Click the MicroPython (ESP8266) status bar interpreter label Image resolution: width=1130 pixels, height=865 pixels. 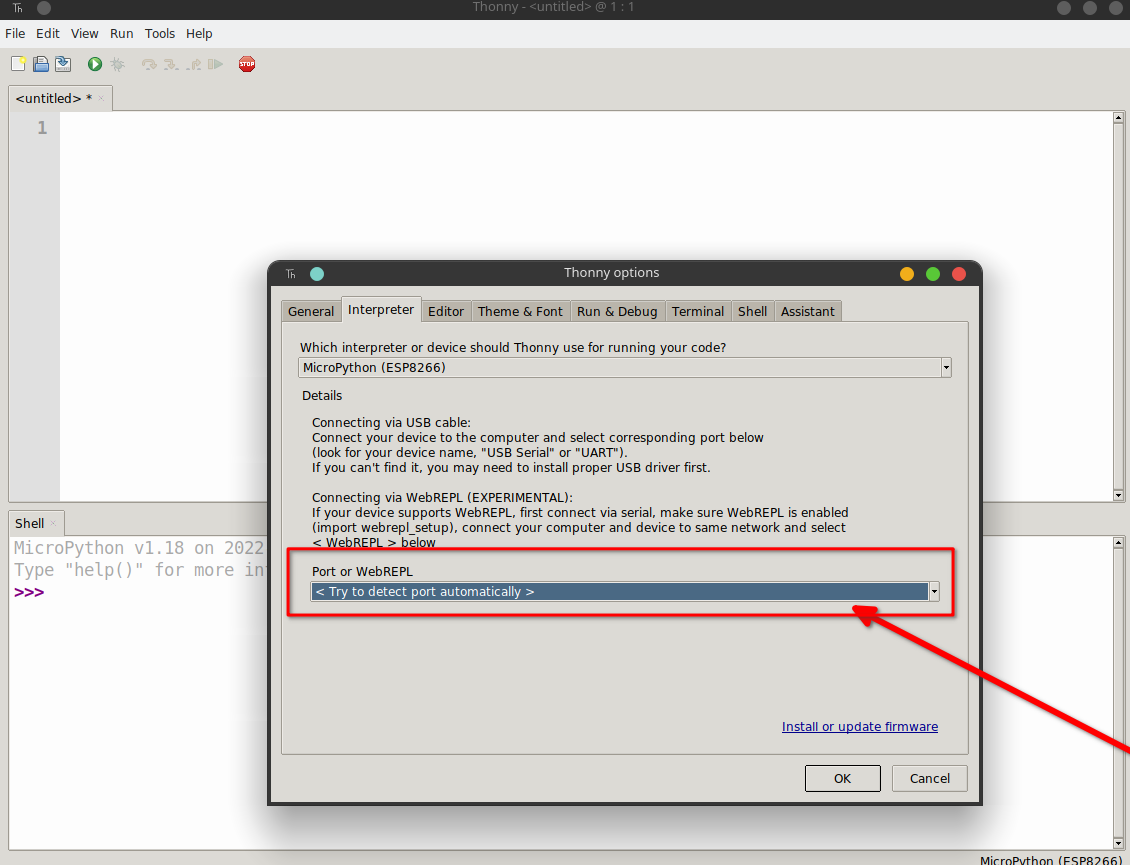1051,860
